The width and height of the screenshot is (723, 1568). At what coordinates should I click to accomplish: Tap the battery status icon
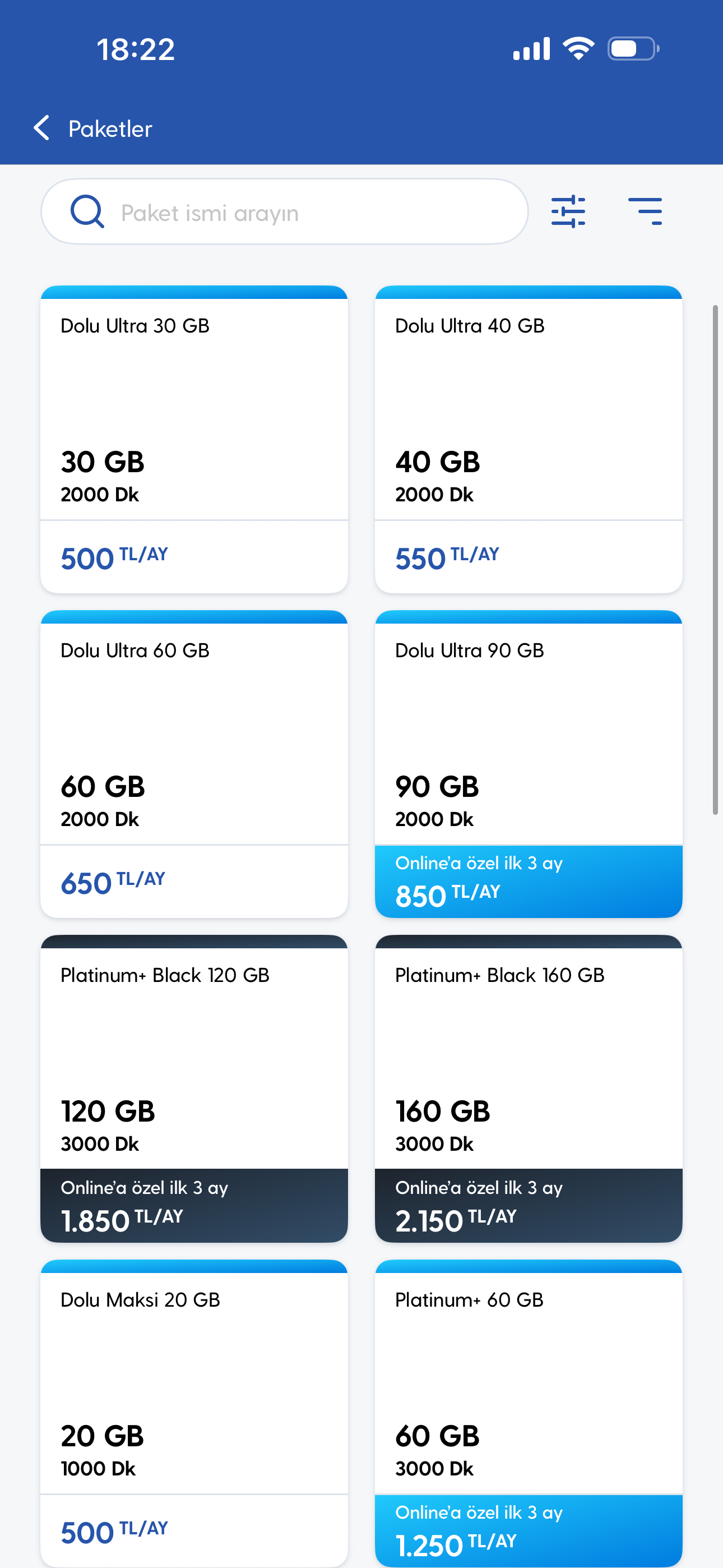(x=633, y=49)
